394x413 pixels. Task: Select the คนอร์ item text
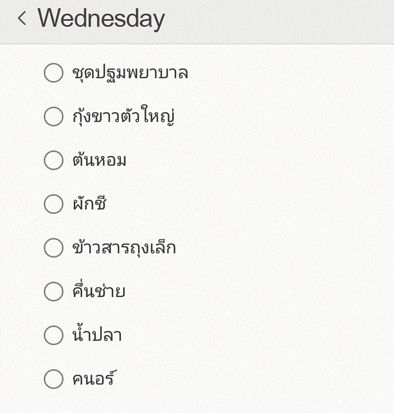point(93,378)
